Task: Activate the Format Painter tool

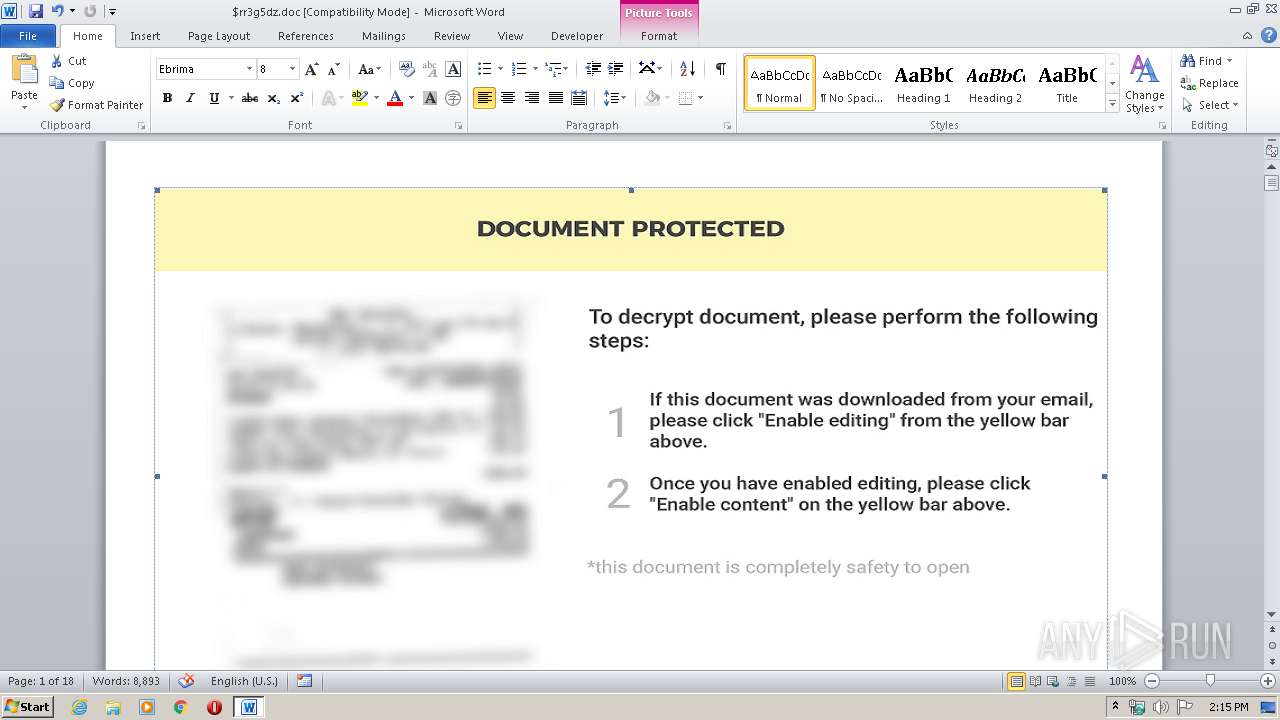Action: pyautogui.click(x=96, y=105)
